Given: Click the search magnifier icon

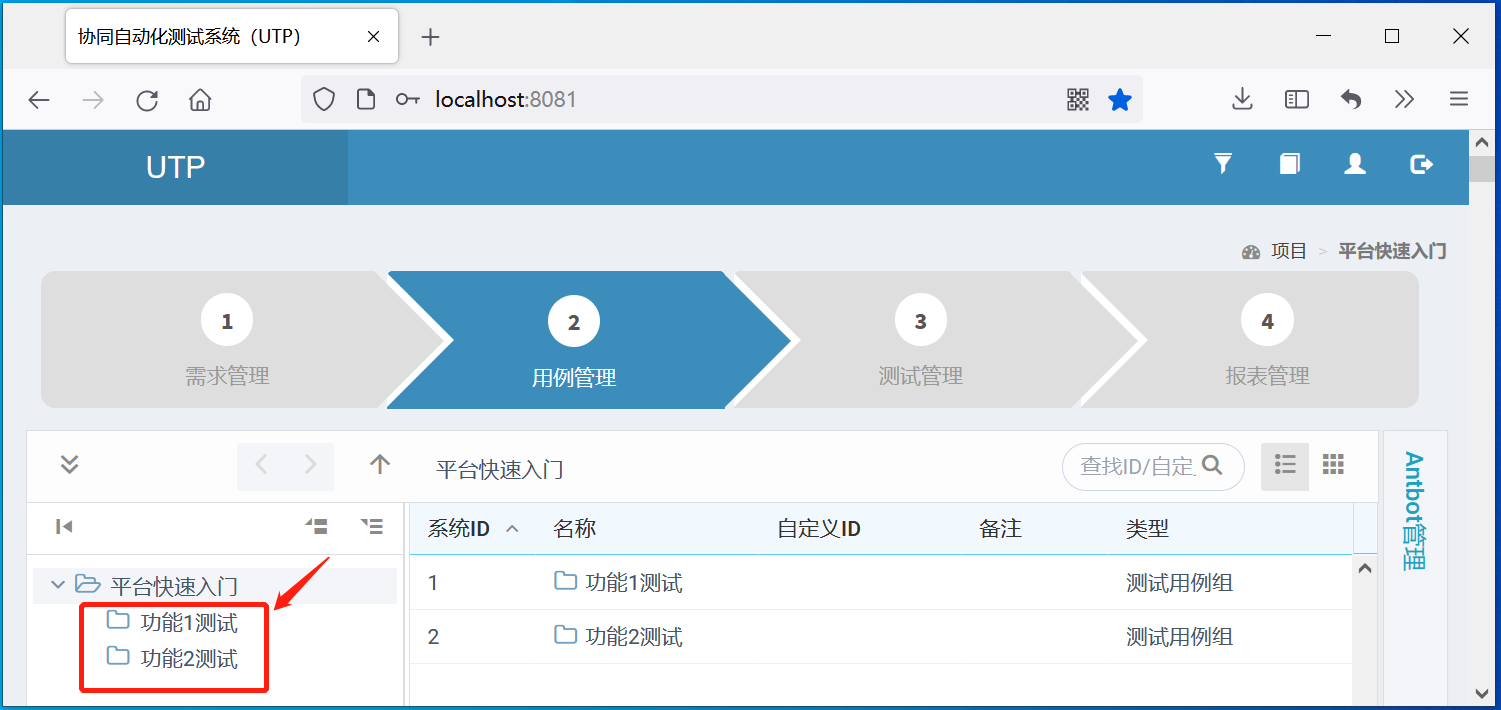Looking at the screenshot, I should point(1212,465).
